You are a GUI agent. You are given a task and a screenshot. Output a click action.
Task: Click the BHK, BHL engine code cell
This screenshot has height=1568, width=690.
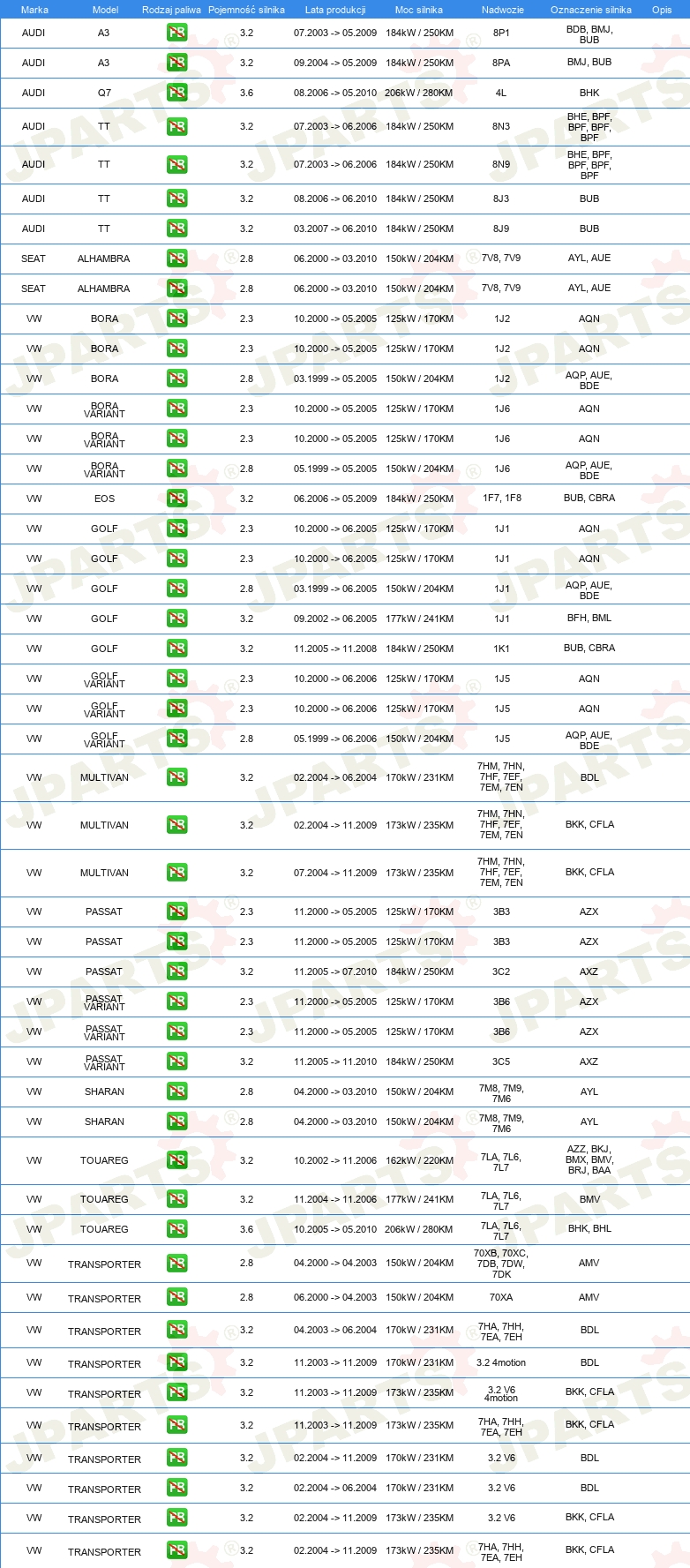(589, 1229)
